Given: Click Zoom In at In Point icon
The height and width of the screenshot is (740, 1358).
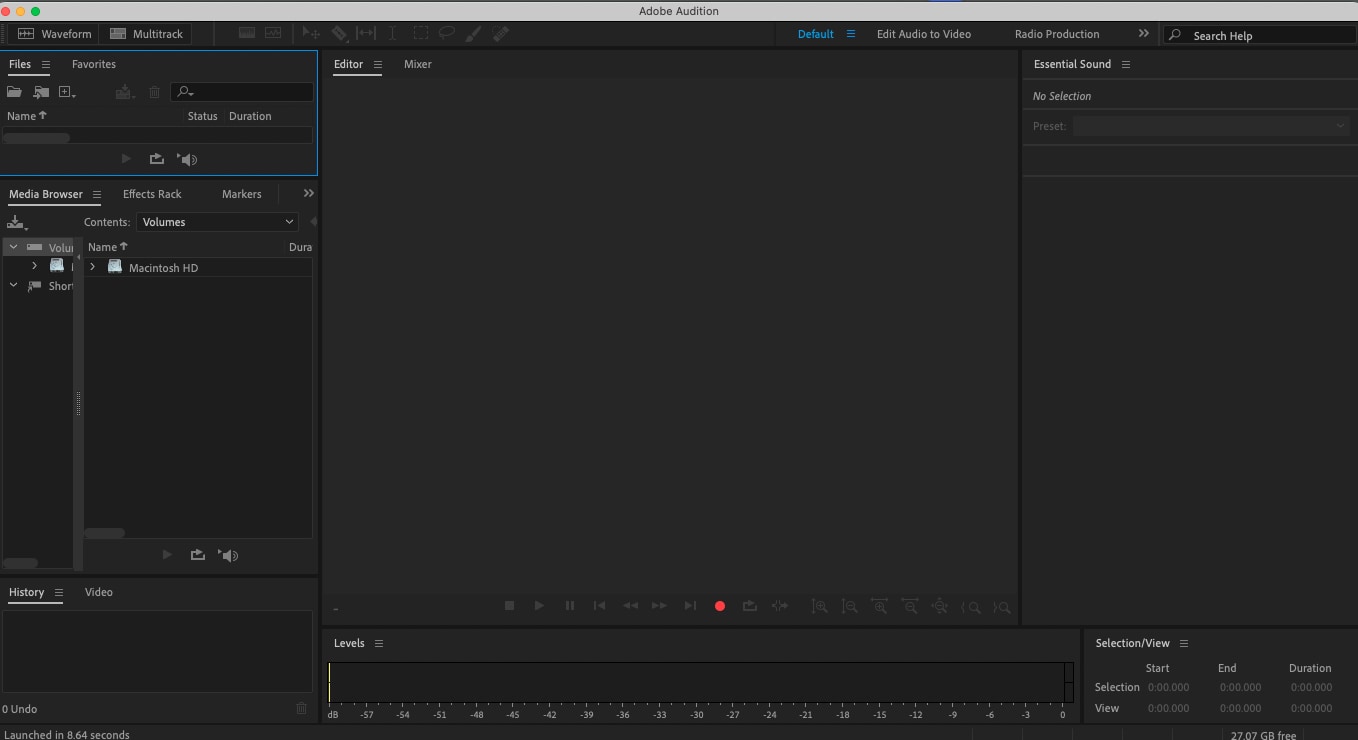Looking at the screenshot, I should (x=971, y=607).
